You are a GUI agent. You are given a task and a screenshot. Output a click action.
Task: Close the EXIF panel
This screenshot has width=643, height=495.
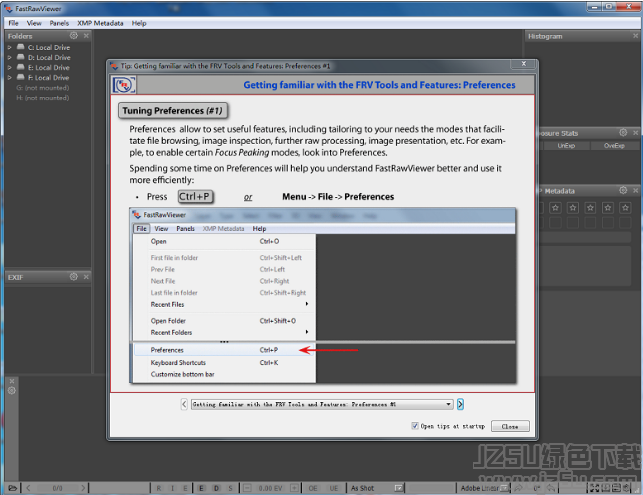86,277
